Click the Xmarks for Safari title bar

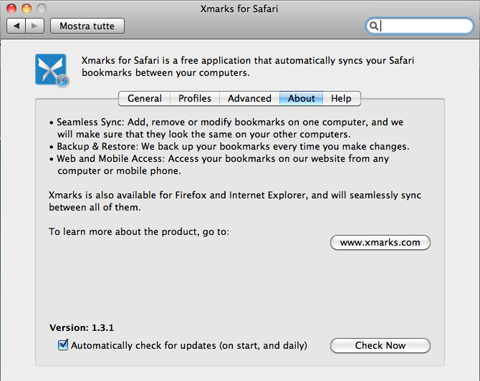[239, 9]
